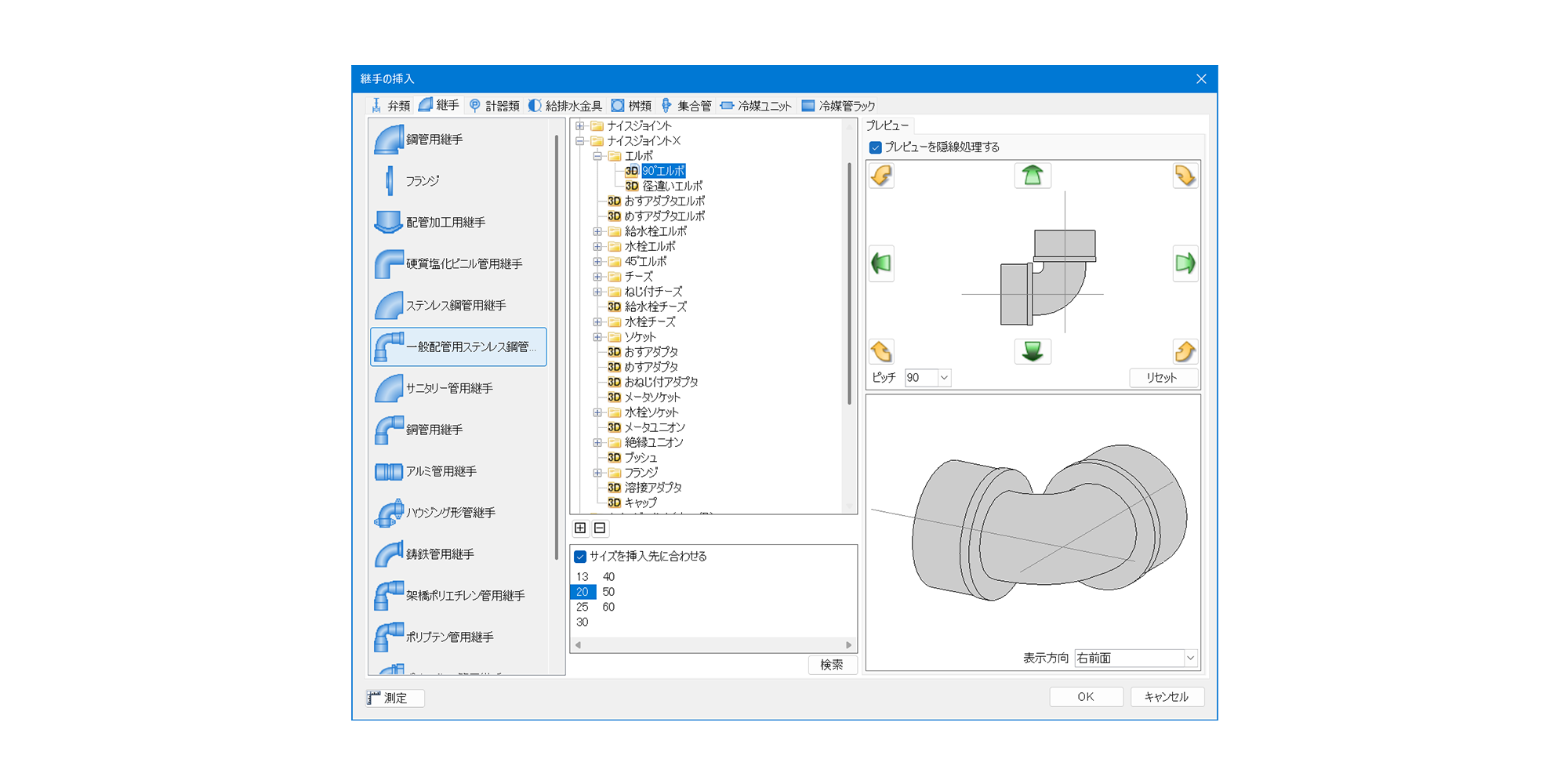Screen dimensions: 1568x784
Task: Collapse the ナイスジョイントX folder
Action: (x=580, y=141)
